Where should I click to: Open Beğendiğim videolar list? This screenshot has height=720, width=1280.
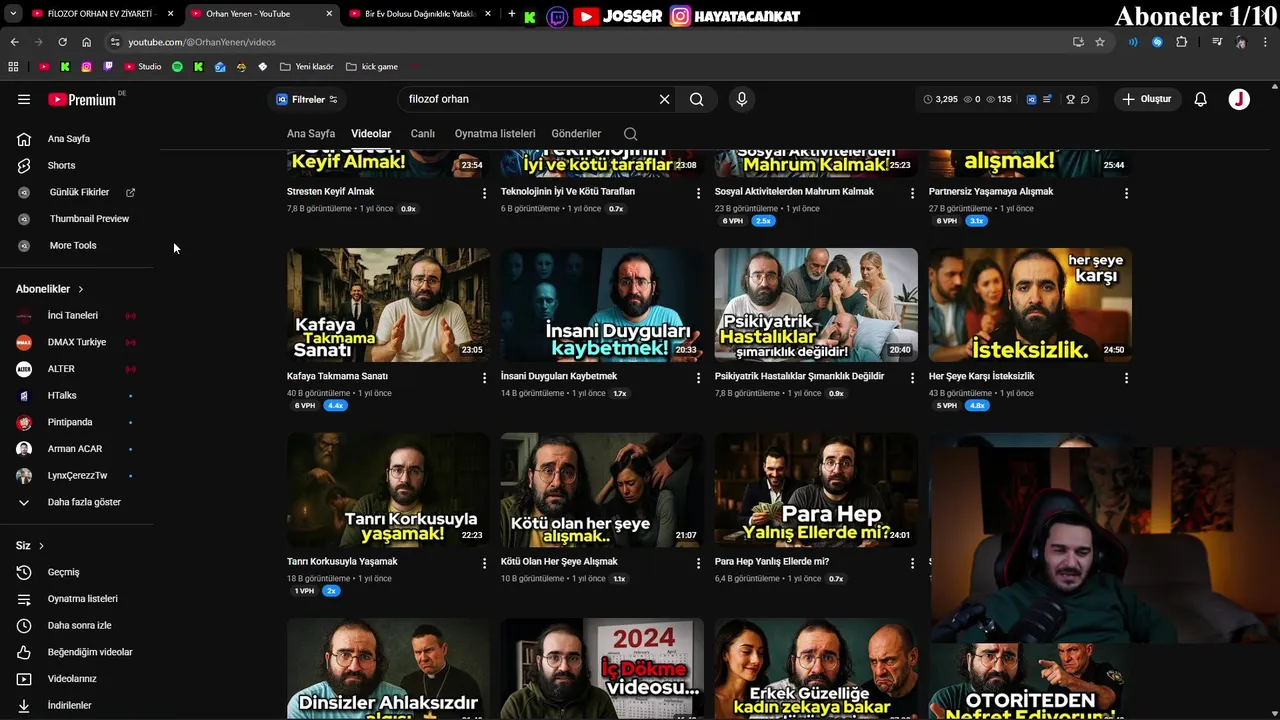click(78, 652)
